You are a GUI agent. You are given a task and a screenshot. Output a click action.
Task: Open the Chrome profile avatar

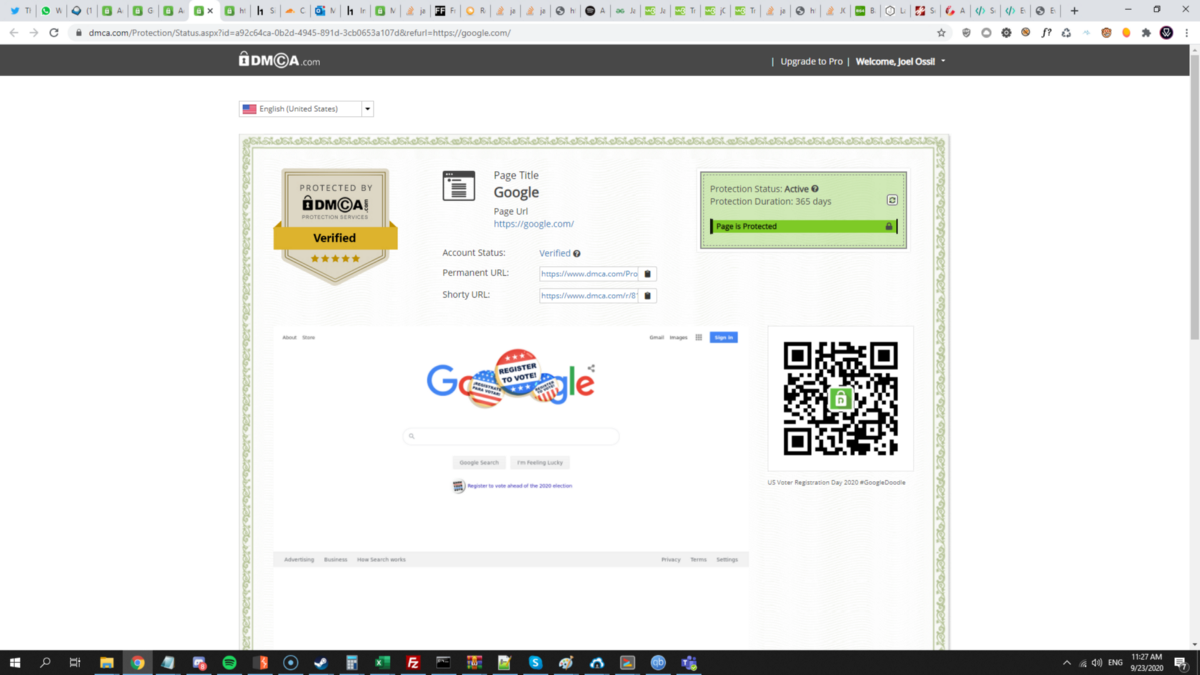[x=1166, y=33]
